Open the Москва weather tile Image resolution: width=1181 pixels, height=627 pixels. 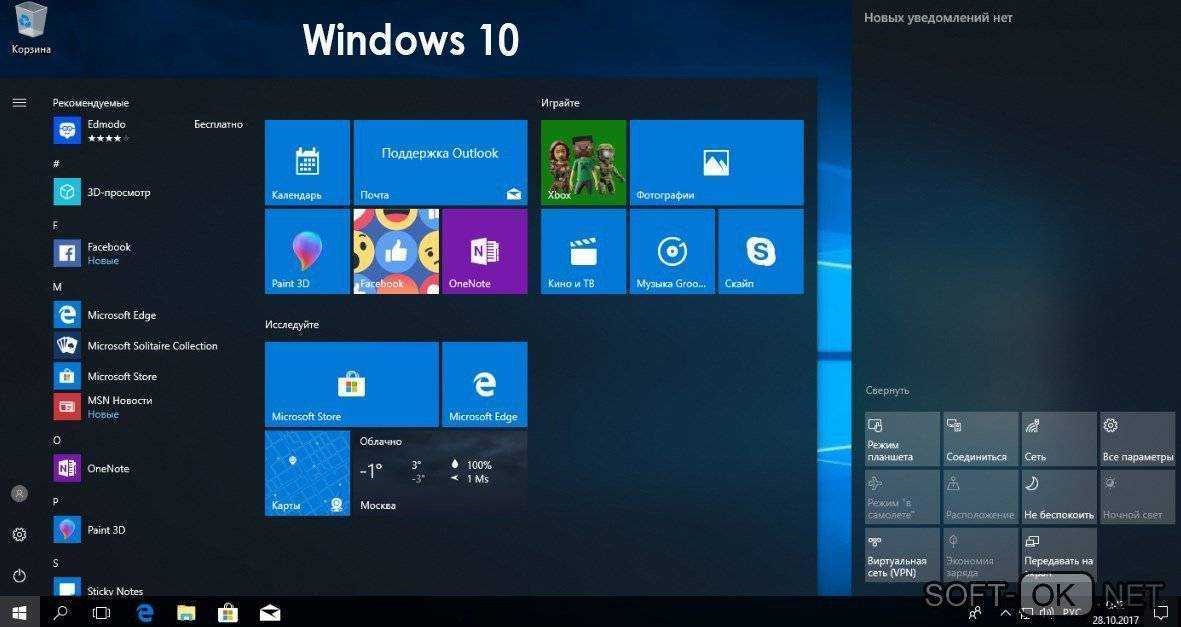point(441,473)
